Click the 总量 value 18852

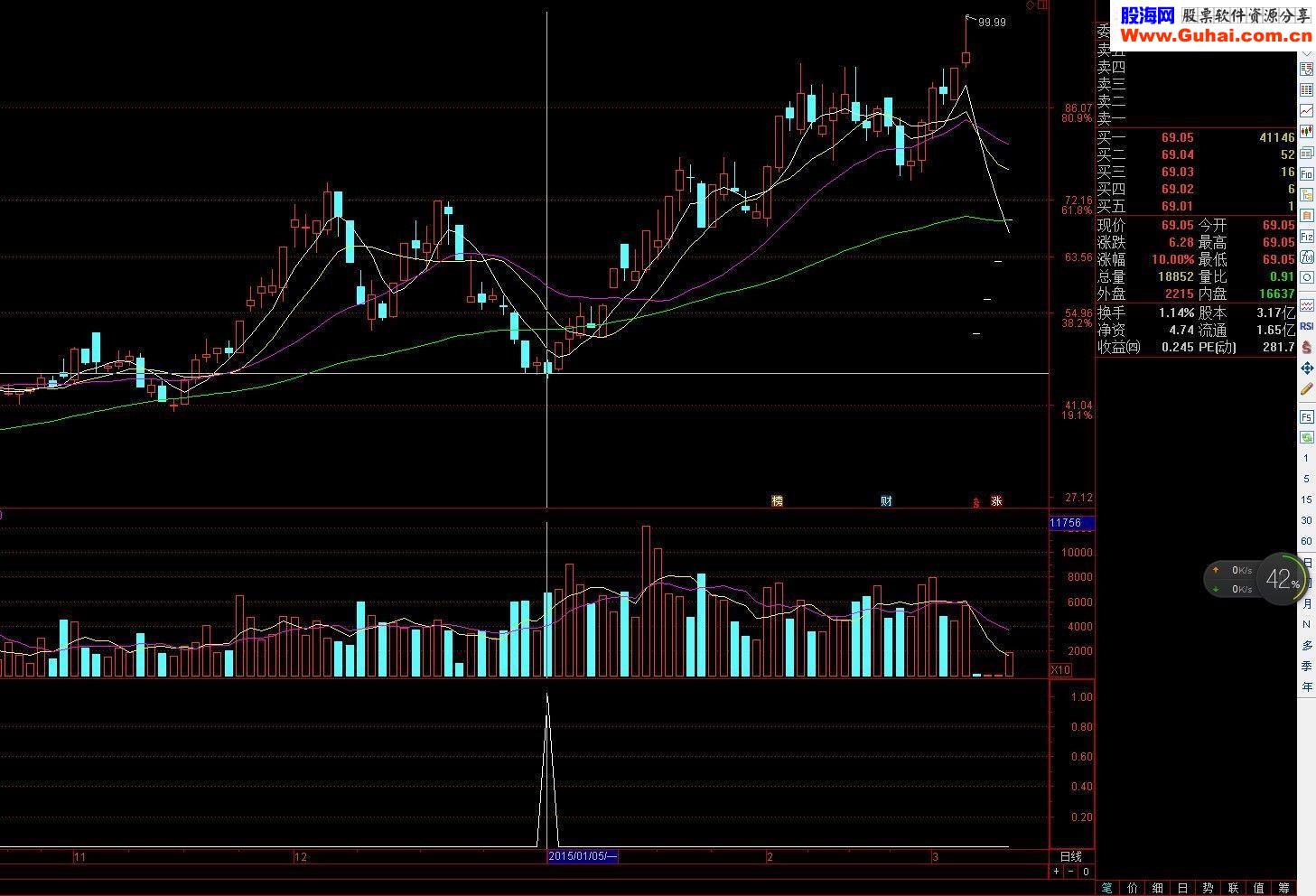pos(1176,276)
